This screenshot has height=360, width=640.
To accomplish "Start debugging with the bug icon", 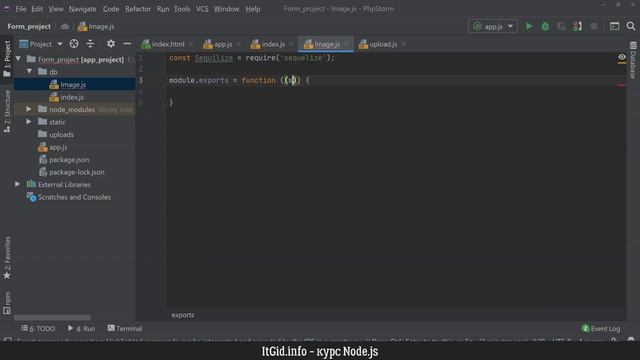I will pyautogui.click(x=545, y=27).
